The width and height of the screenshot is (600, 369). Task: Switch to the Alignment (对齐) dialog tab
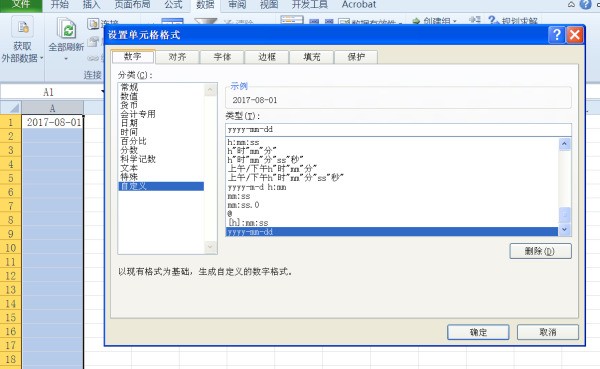[x=177, y=57]
